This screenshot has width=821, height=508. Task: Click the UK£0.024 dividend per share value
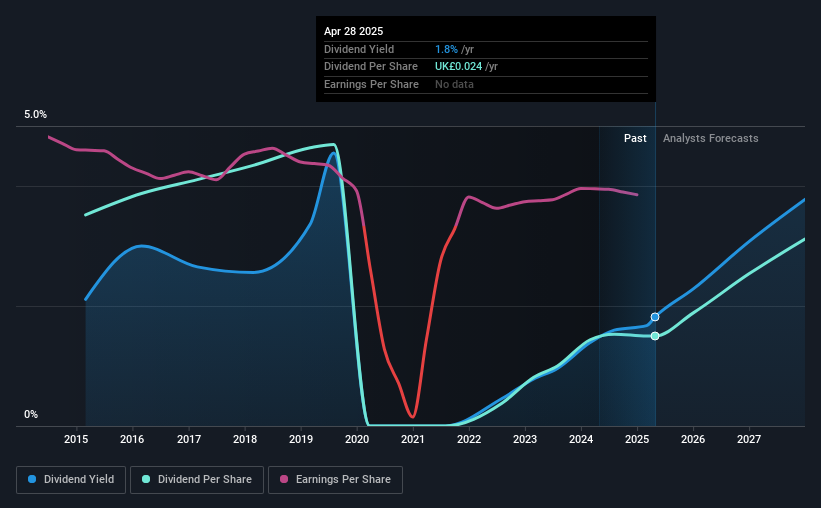click(x=458, y=67)
